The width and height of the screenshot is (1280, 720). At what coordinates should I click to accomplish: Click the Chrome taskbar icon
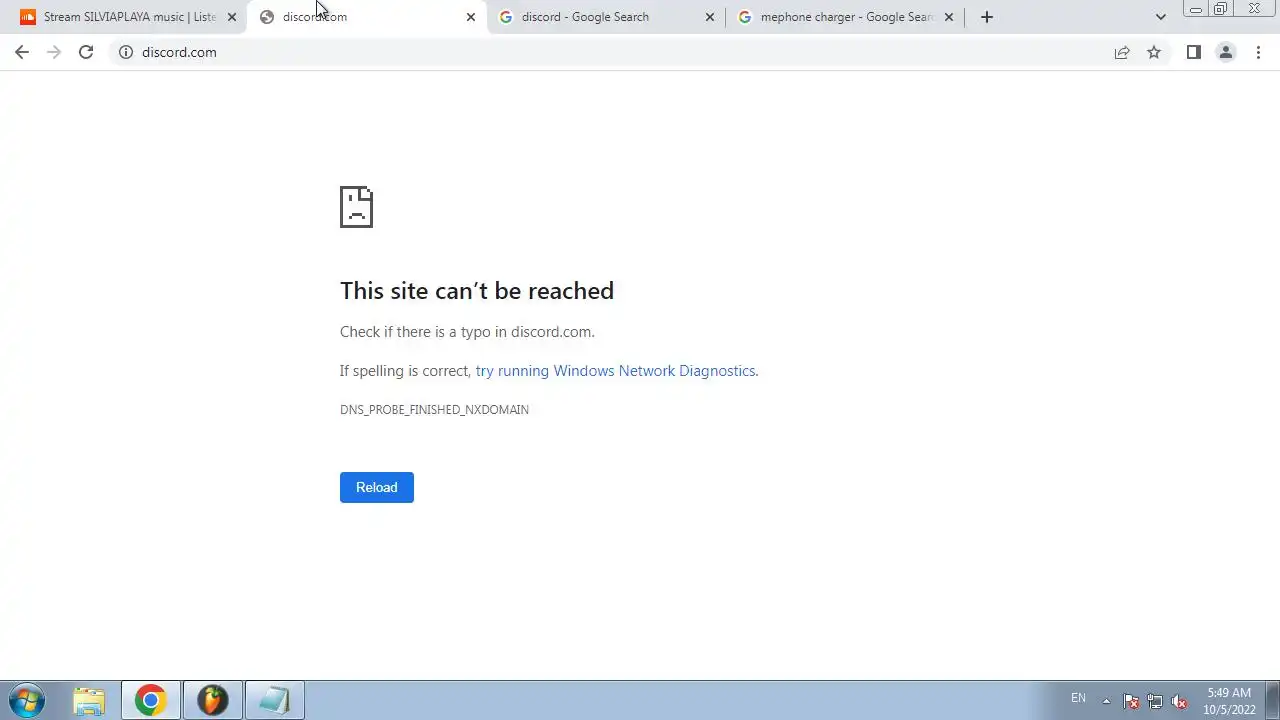(x=151, y=700)
